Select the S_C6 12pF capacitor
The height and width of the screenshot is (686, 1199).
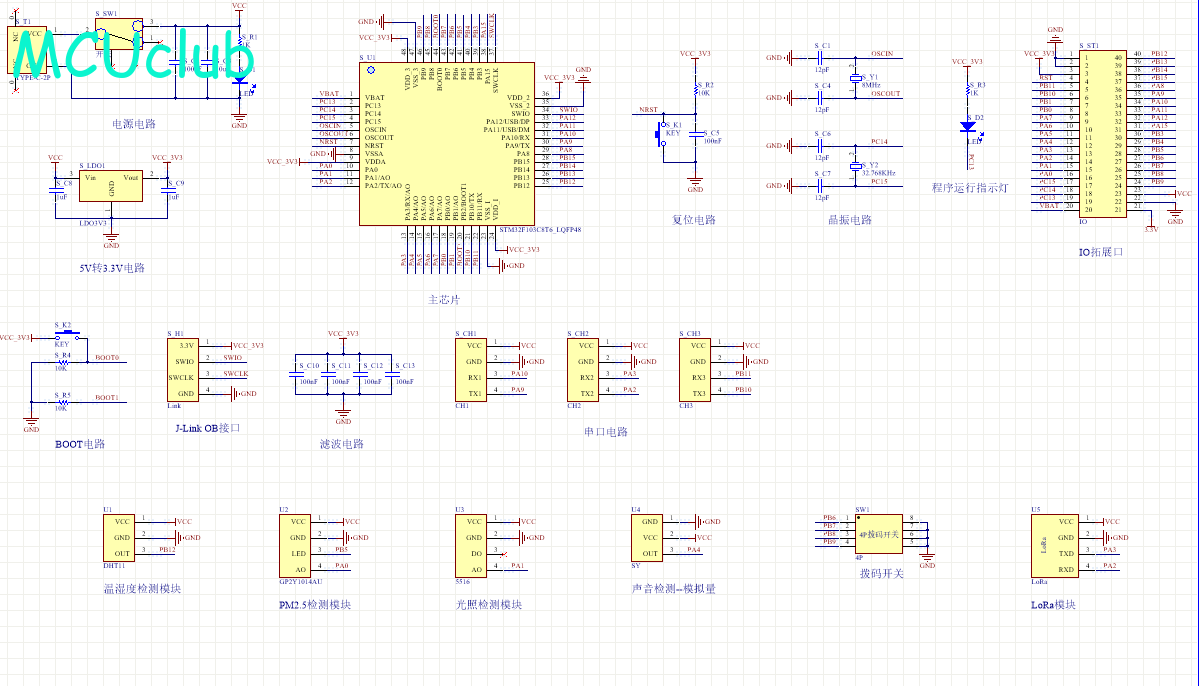point(819,145)
